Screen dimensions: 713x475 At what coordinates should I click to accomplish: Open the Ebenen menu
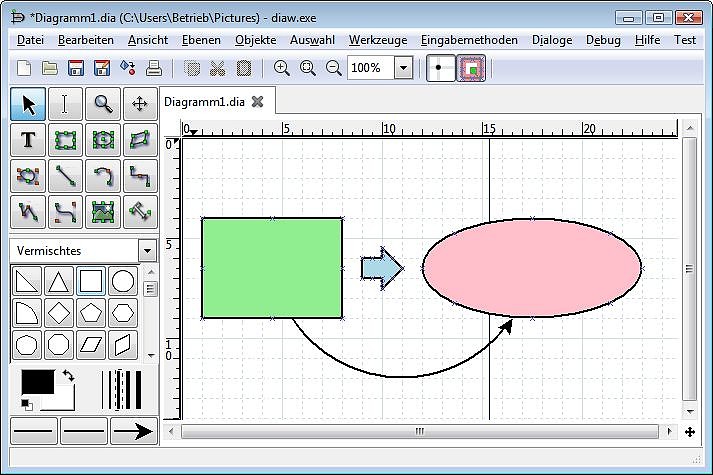click(201, 40)
